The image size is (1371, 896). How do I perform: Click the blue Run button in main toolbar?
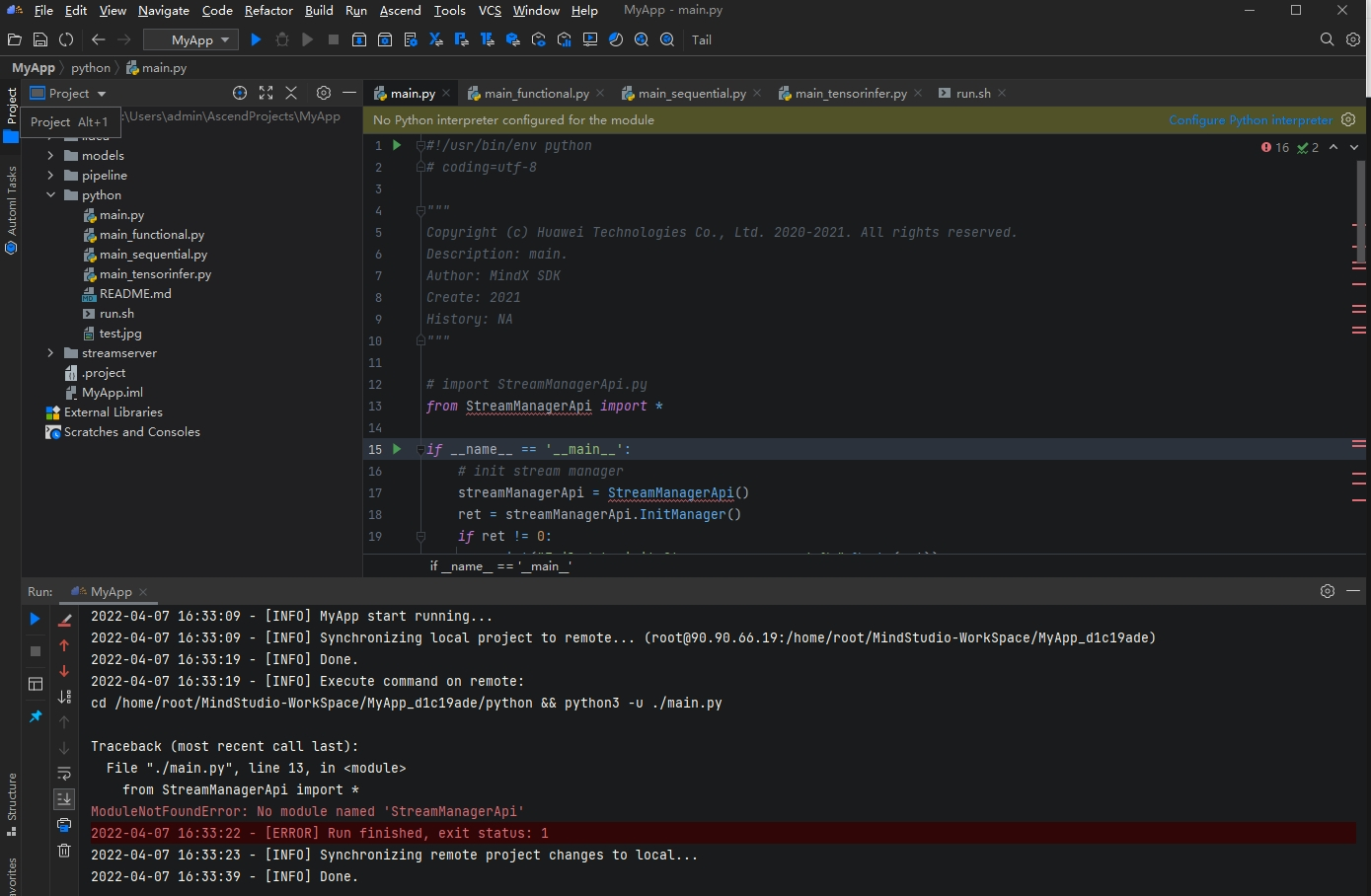[256, 39]
